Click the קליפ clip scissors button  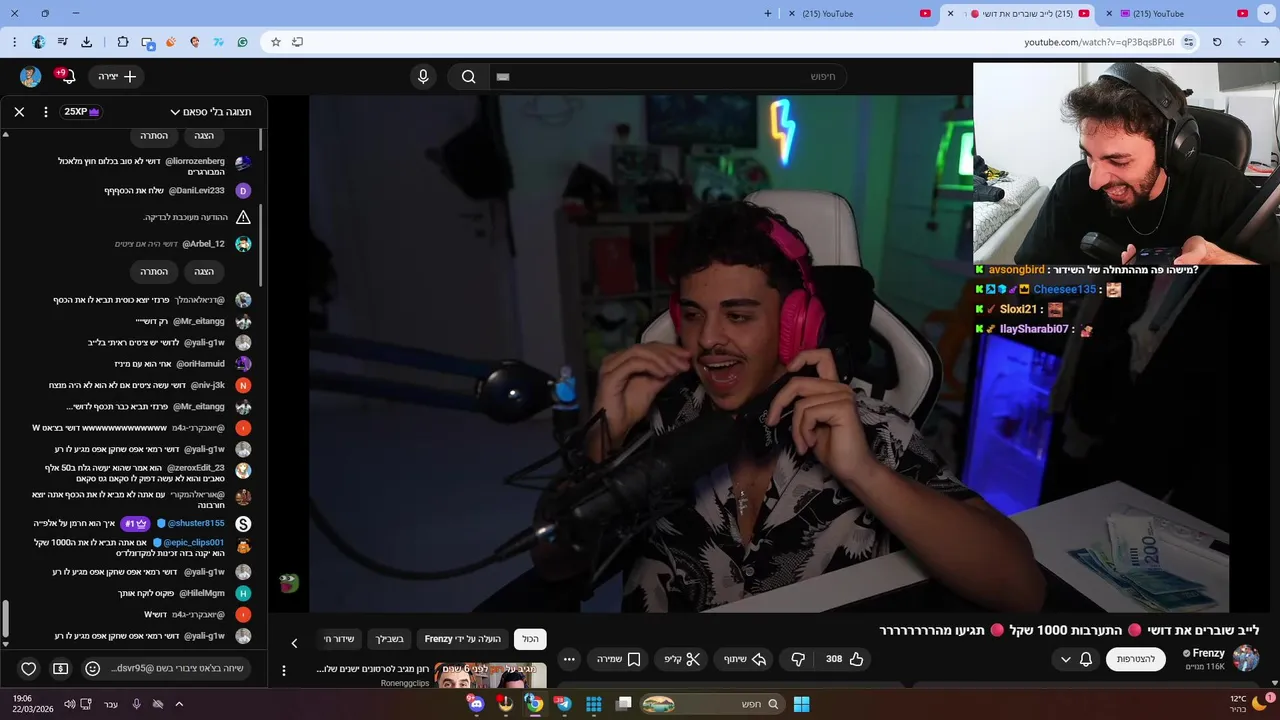682,659
